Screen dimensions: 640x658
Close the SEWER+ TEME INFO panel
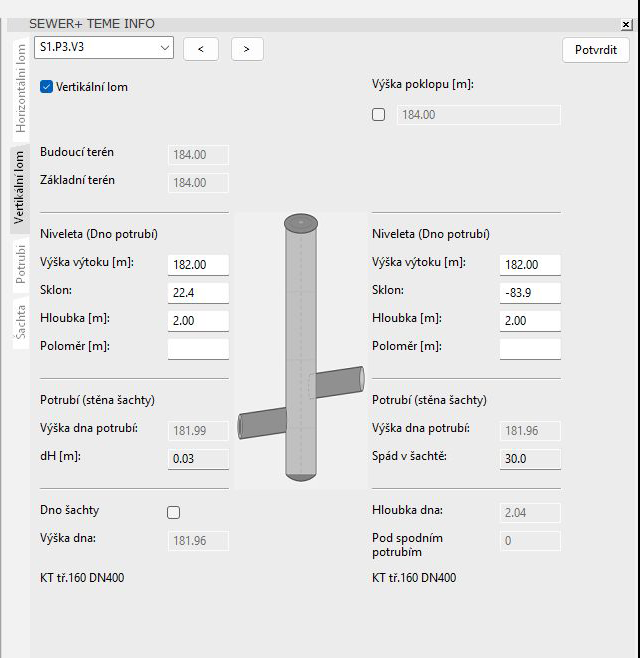click(626, 24)
